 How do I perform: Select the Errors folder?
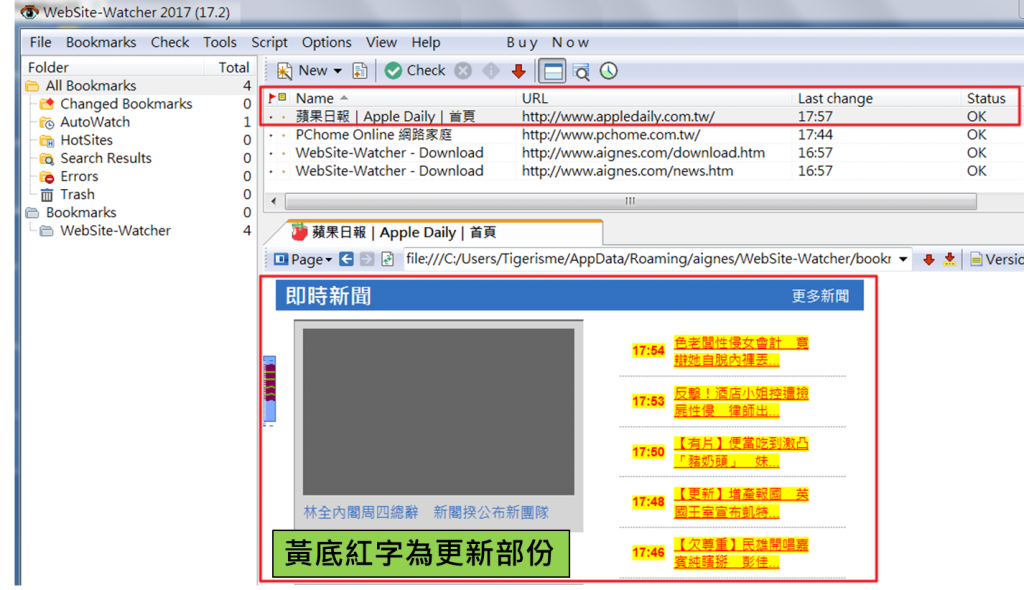point(79,176)
